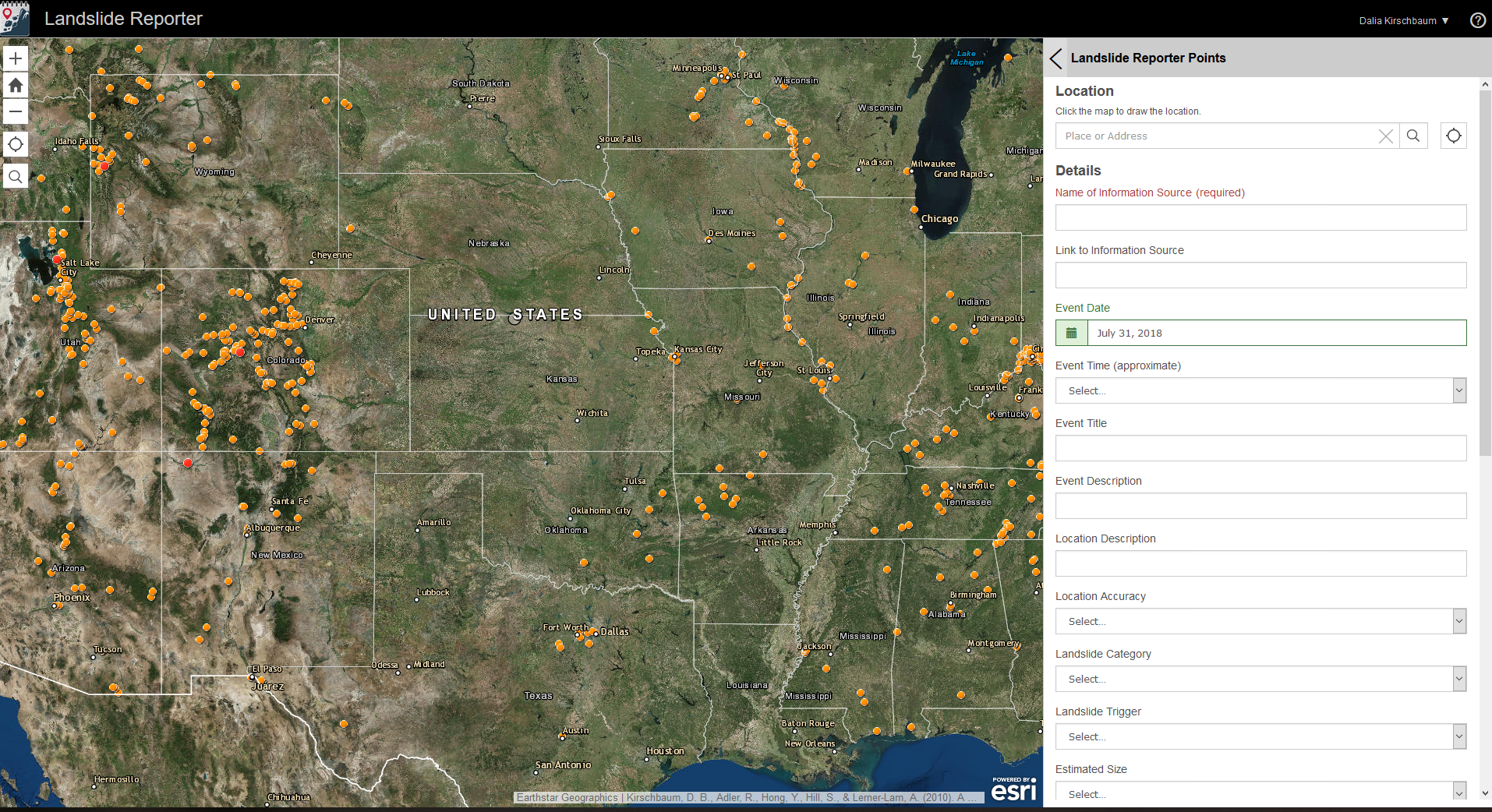The width and height of the screenshot is (1492, 812).
Task: Search the entered place or address
Action: coord(1413,136)
